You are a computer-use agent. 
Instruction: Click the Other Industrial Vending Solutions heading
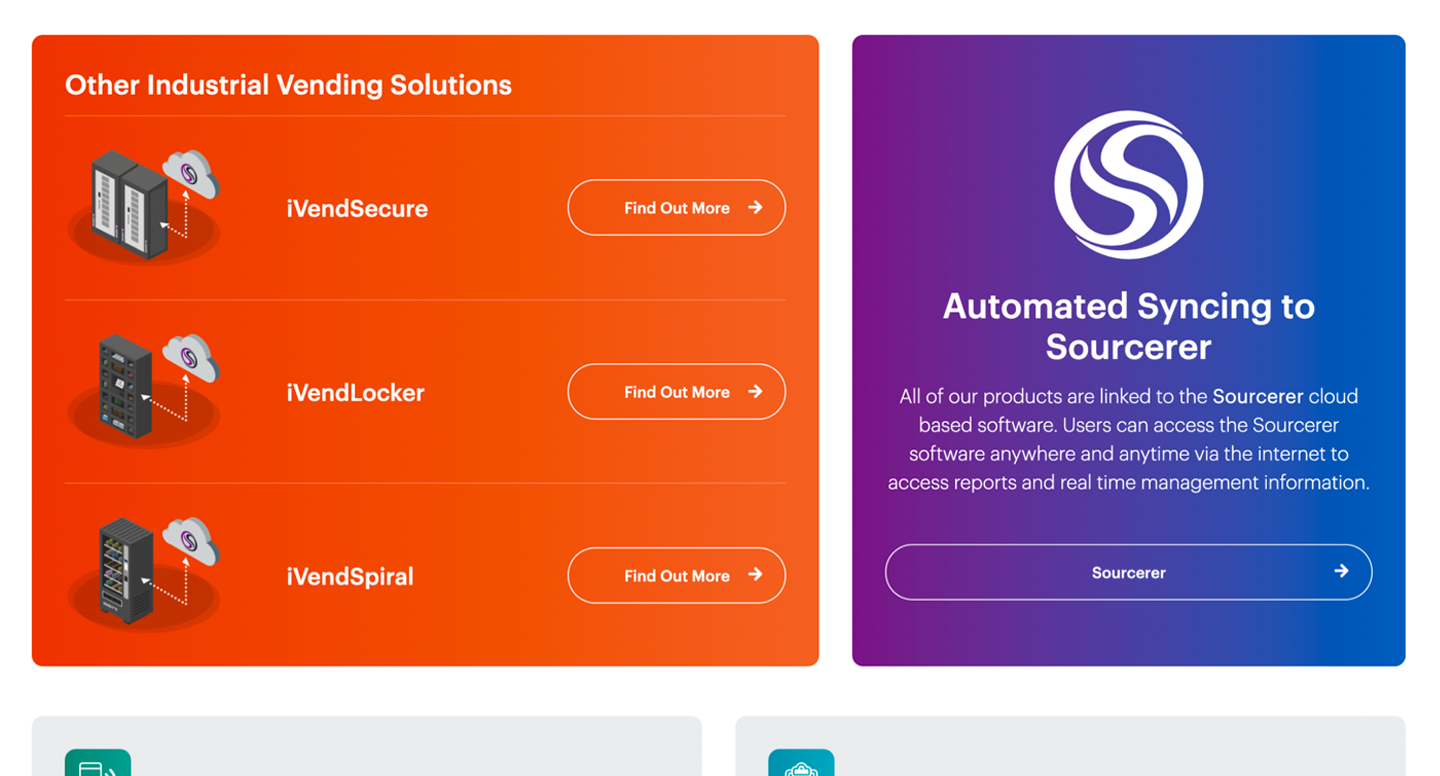[x=288, y=85]
